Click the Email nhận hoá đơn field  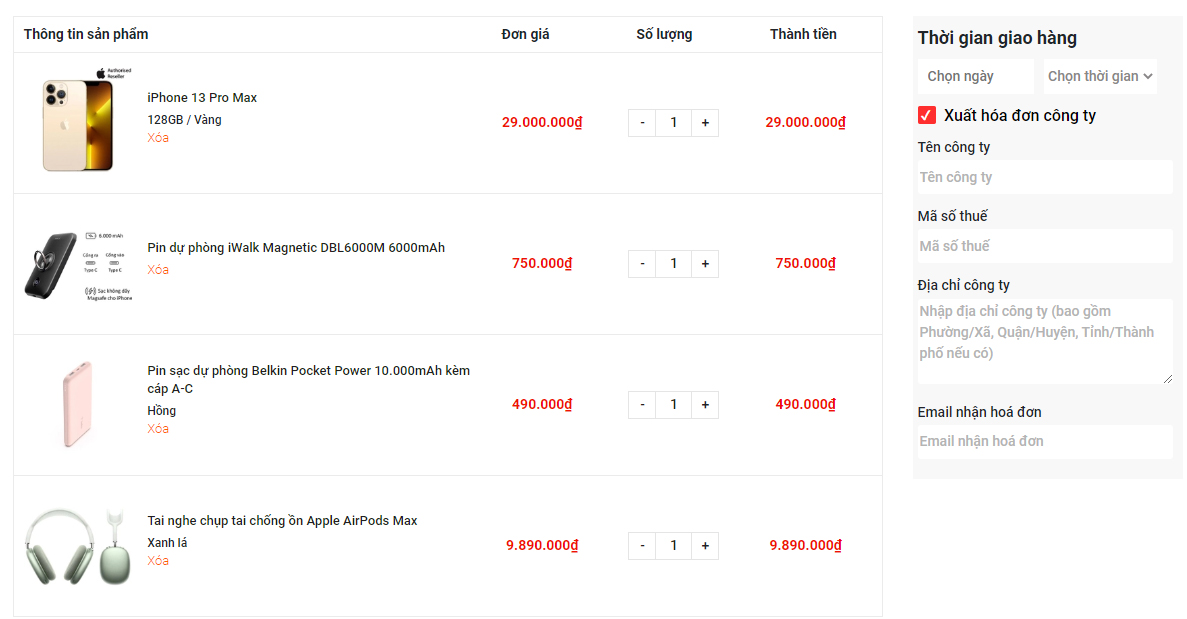pyautogui.click(x=1044, y=441)
